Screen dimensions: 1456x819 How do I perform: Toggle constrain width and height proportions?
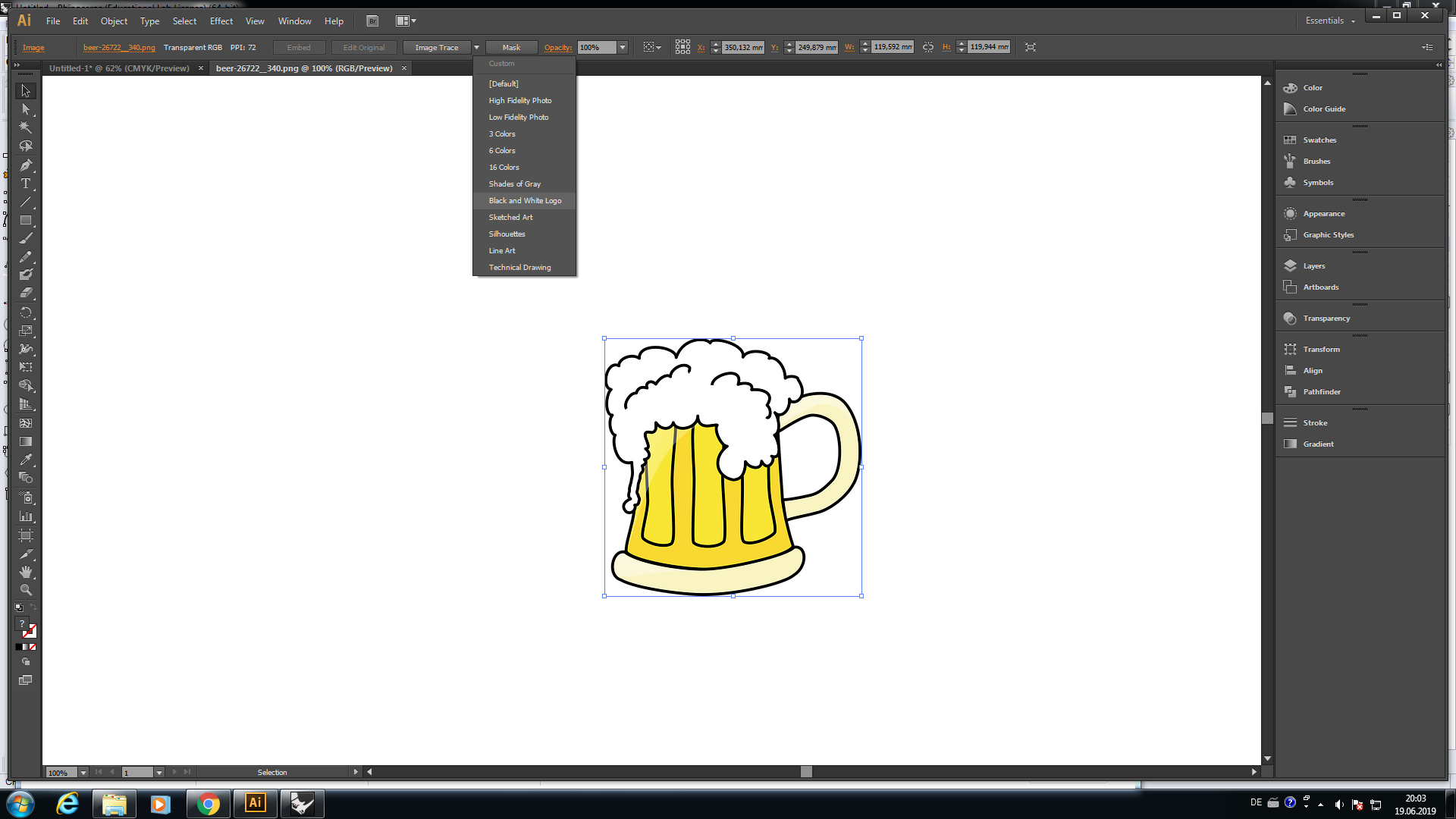coord(928,47)
